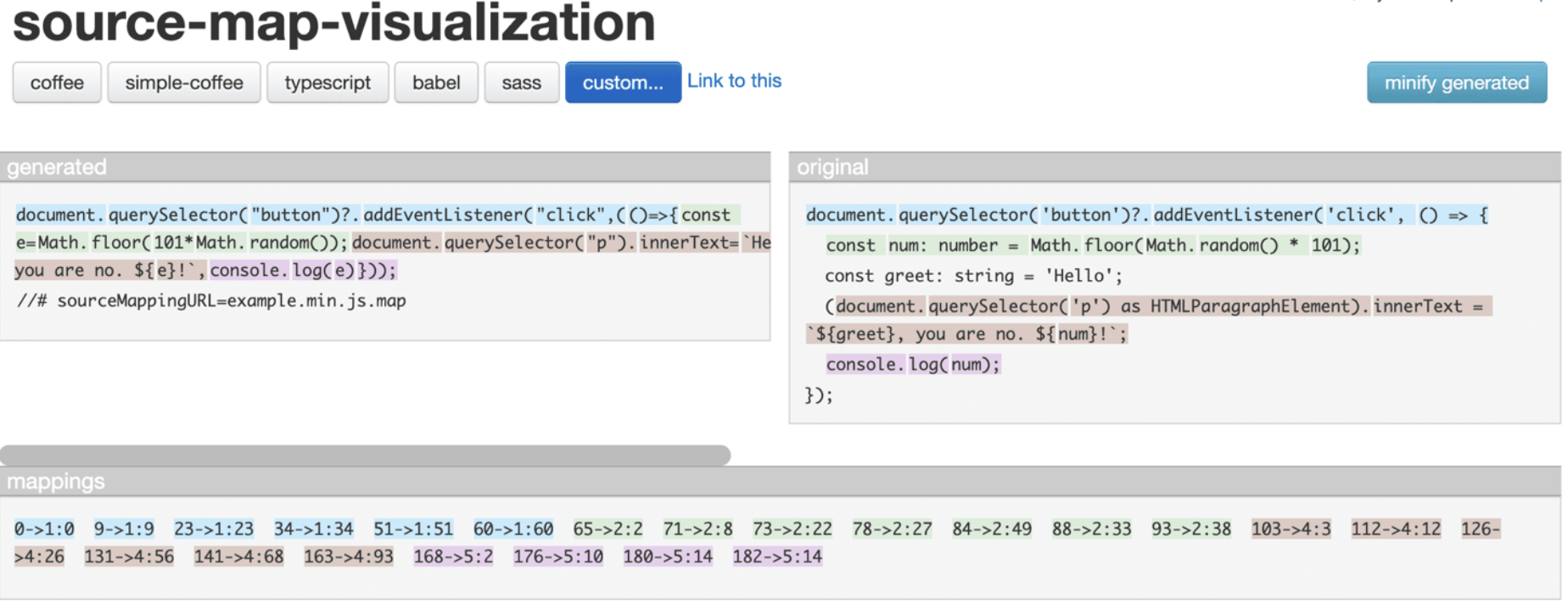This screenshot has height=604, width=1568.
Task: Open the babel example
Action: tap(436, 82)
